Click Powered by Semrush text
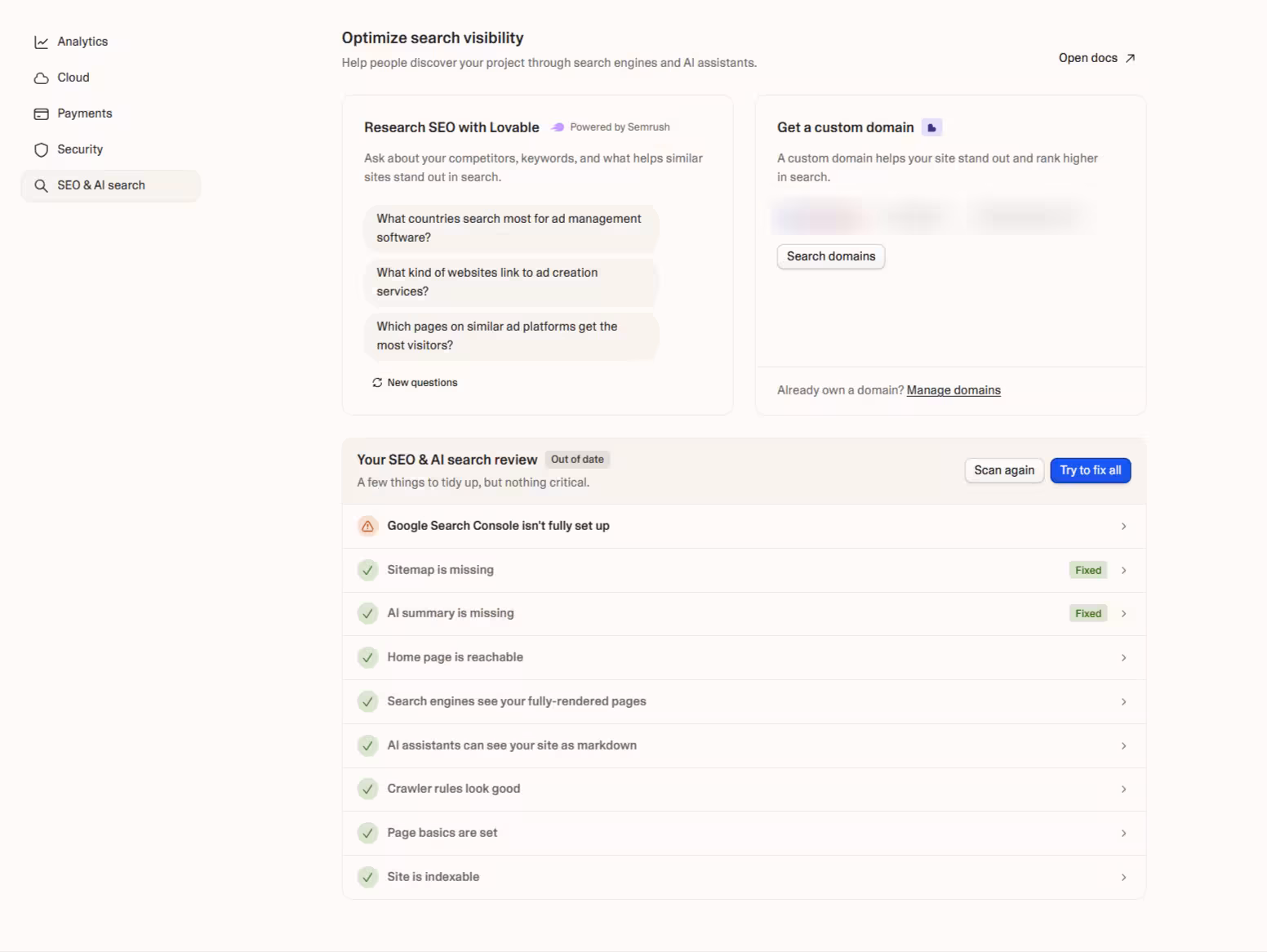 (620, 127)
